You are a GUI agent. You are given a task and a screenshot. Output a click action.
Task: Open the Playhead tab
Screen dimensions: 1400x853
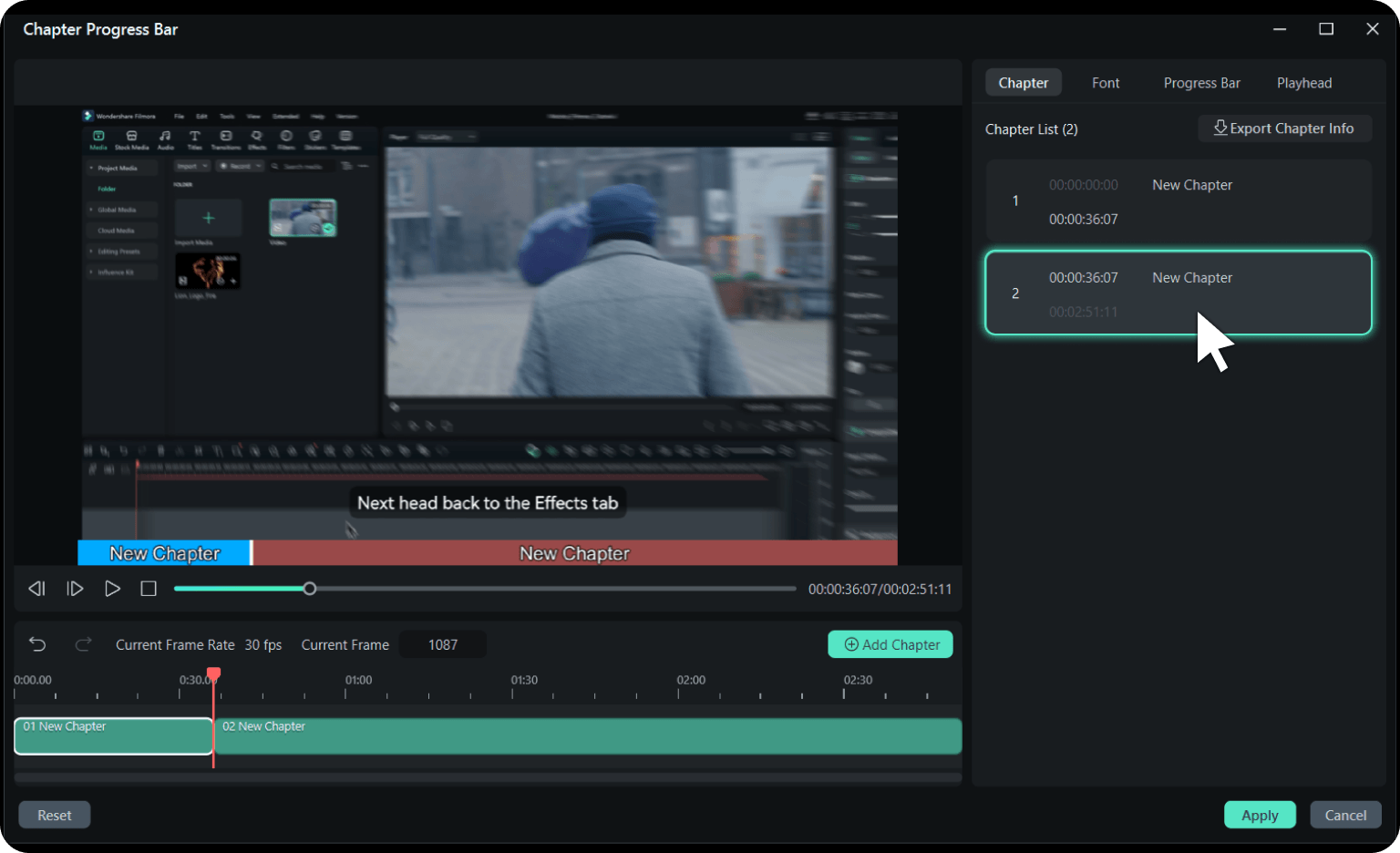(x=1304, y=83)
